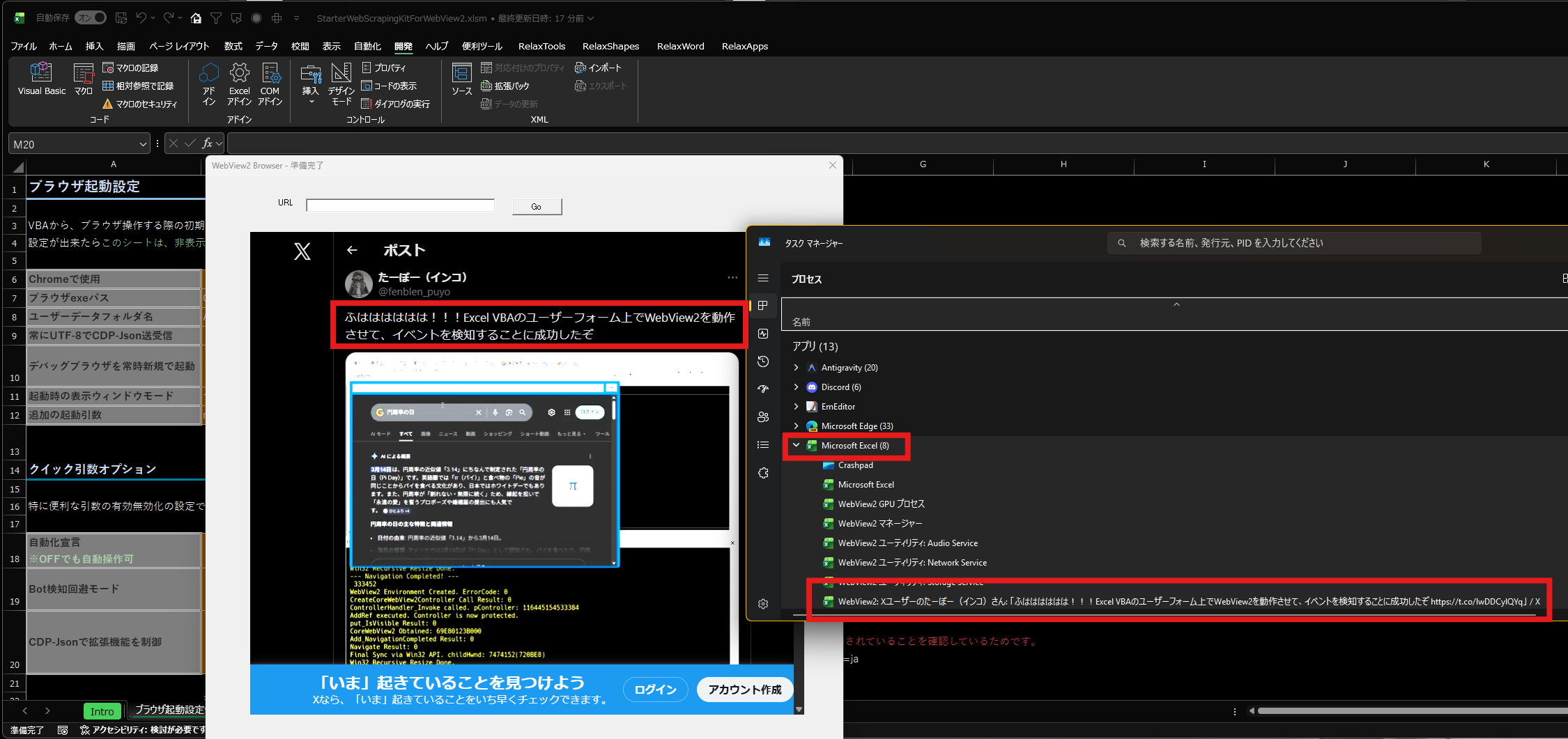
Task: Open the post's three-dot more menu
Action: pyautogui.click(x=732, y=277)
